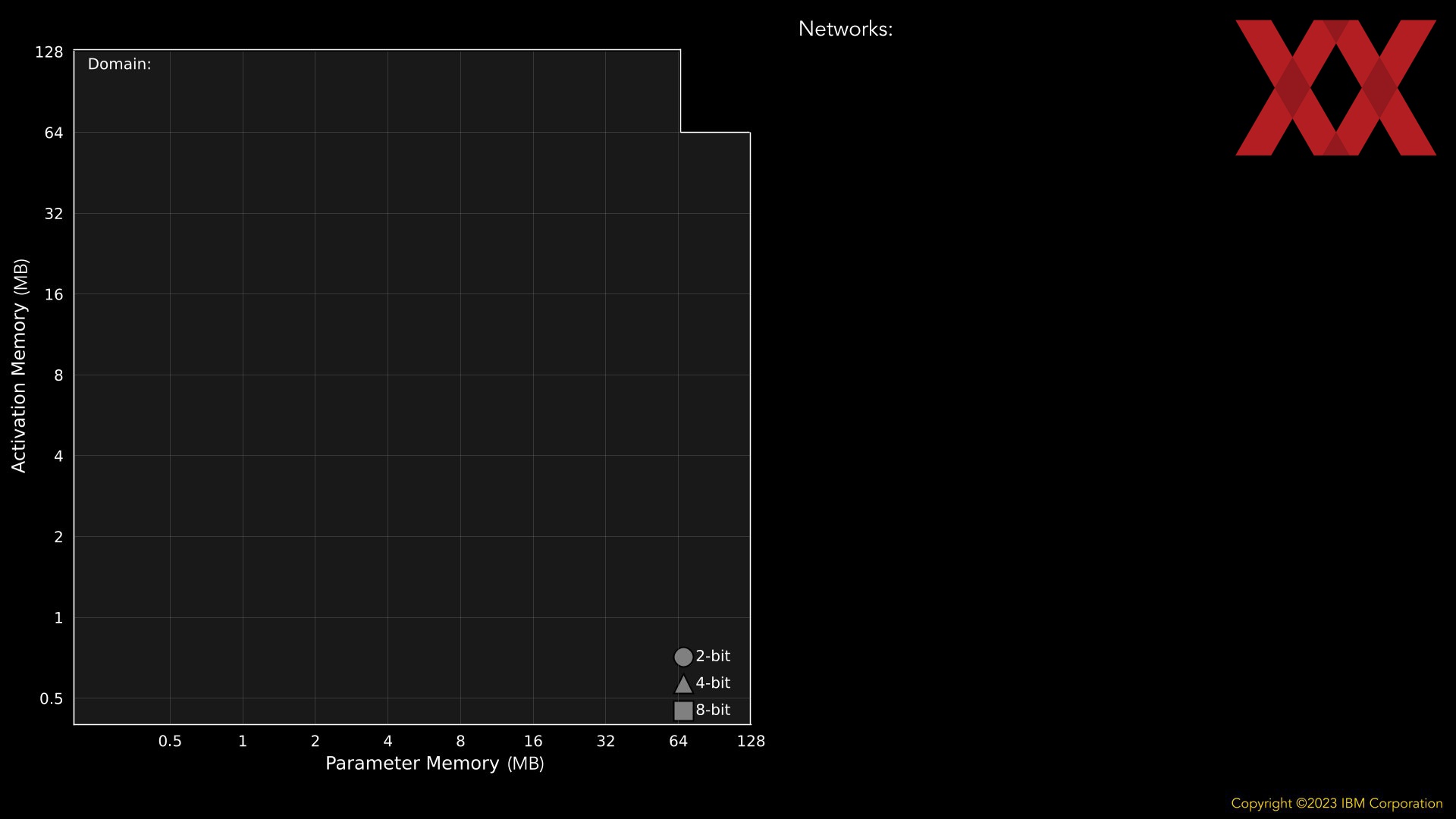Viewport: 1456px width, 819px height.
Task: Click tick label 64 on Parameter Memory axis
Action: (x=679, y=742)
